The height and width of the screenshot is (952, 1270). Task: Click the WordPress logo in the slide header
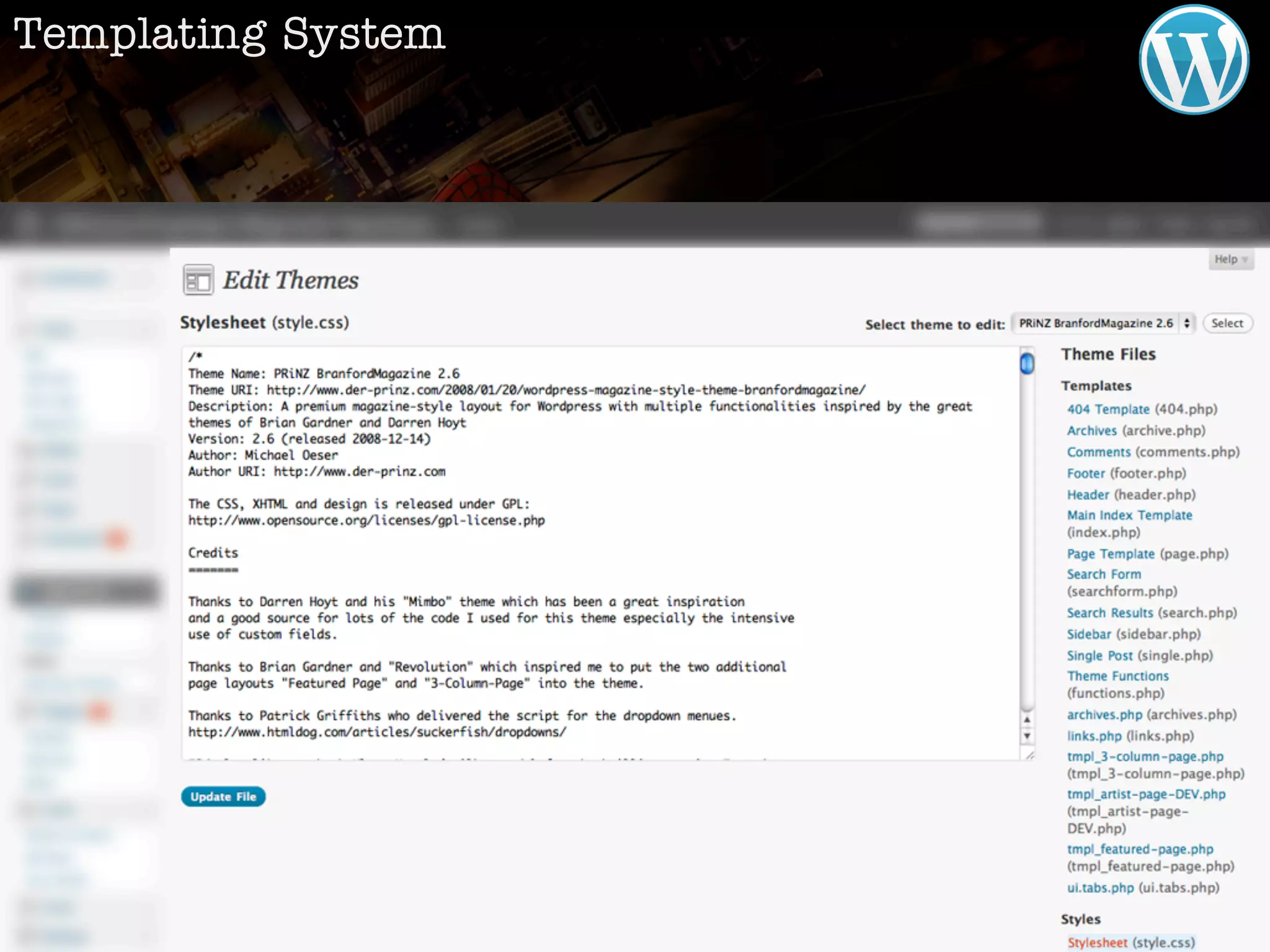pos(1194,59)
